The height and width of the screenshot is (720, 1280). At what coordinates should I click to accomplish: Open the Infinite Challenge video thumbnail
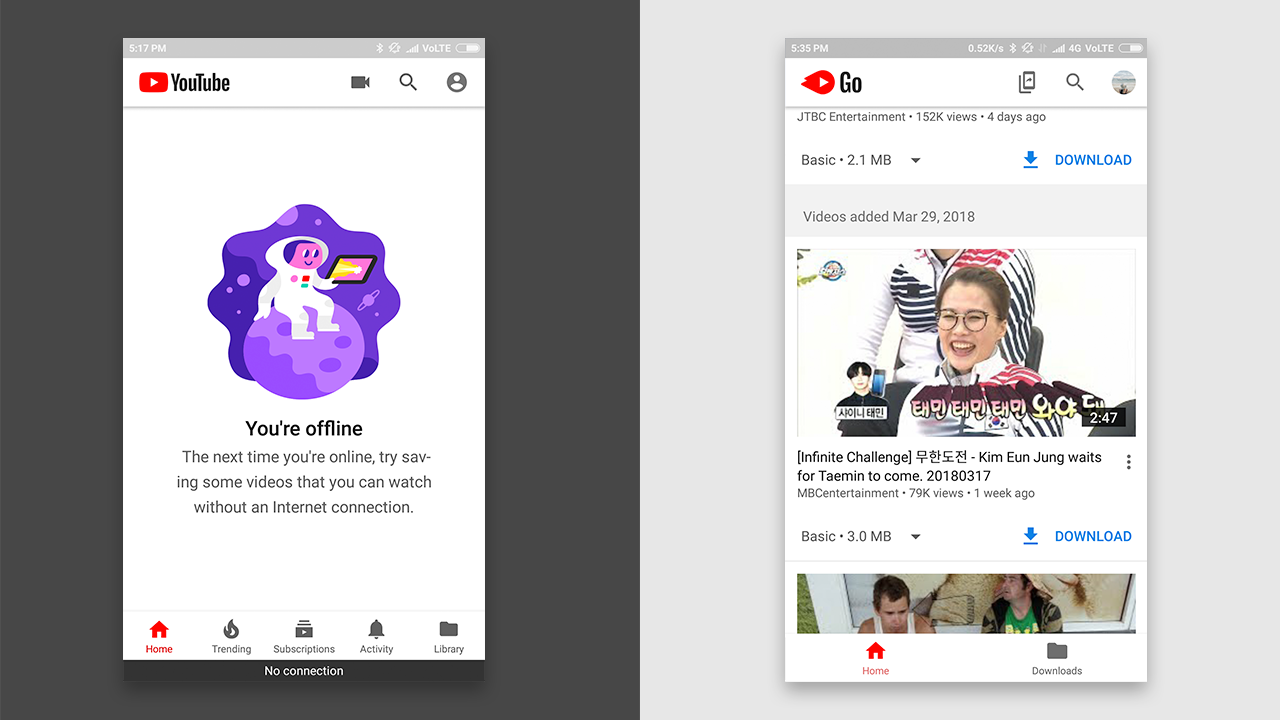pyautogui.click(x=966, y=343)
